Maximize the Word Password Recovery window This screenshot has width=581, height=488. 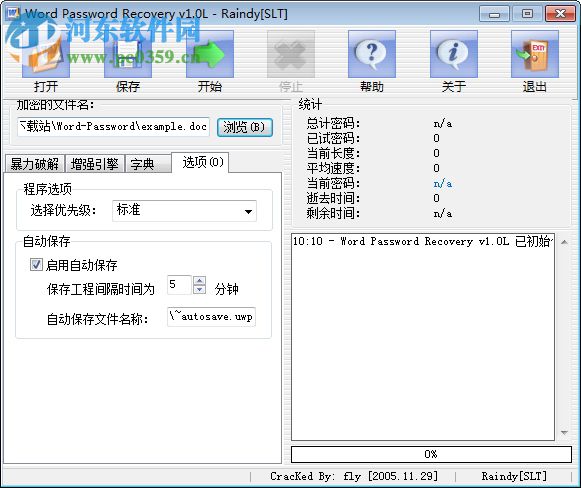pos(527,14)
